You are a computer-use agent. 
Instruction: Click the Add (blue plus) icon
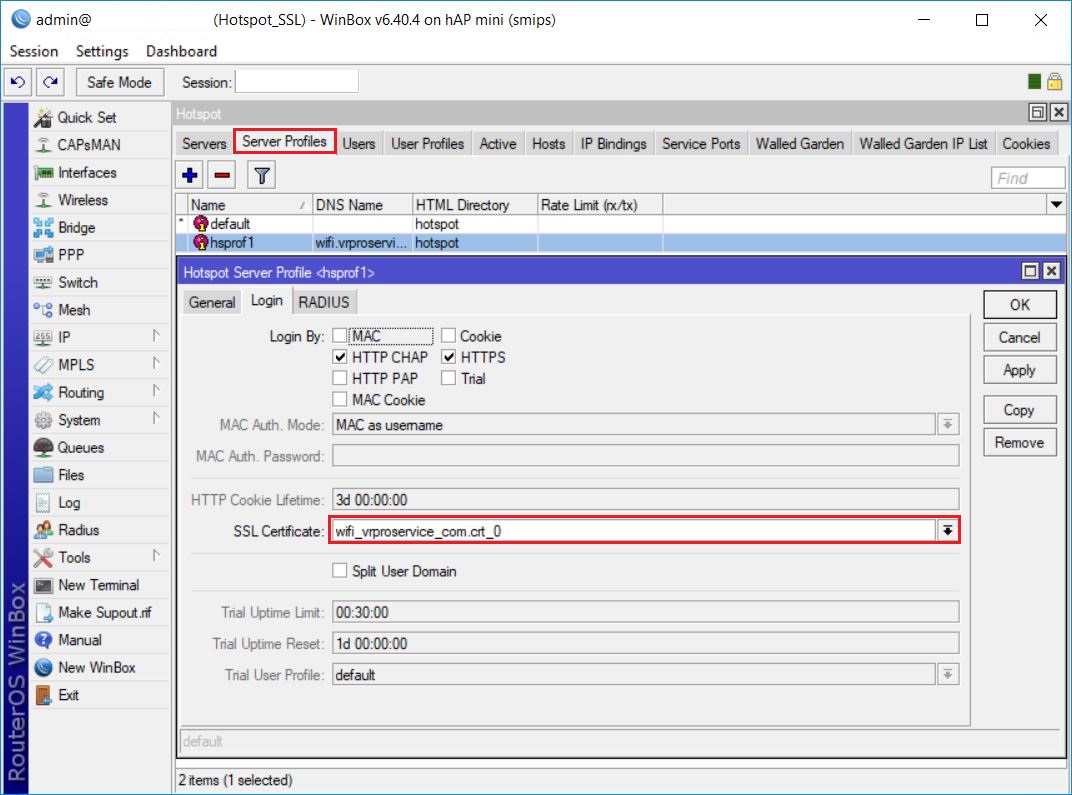point(190,176)
